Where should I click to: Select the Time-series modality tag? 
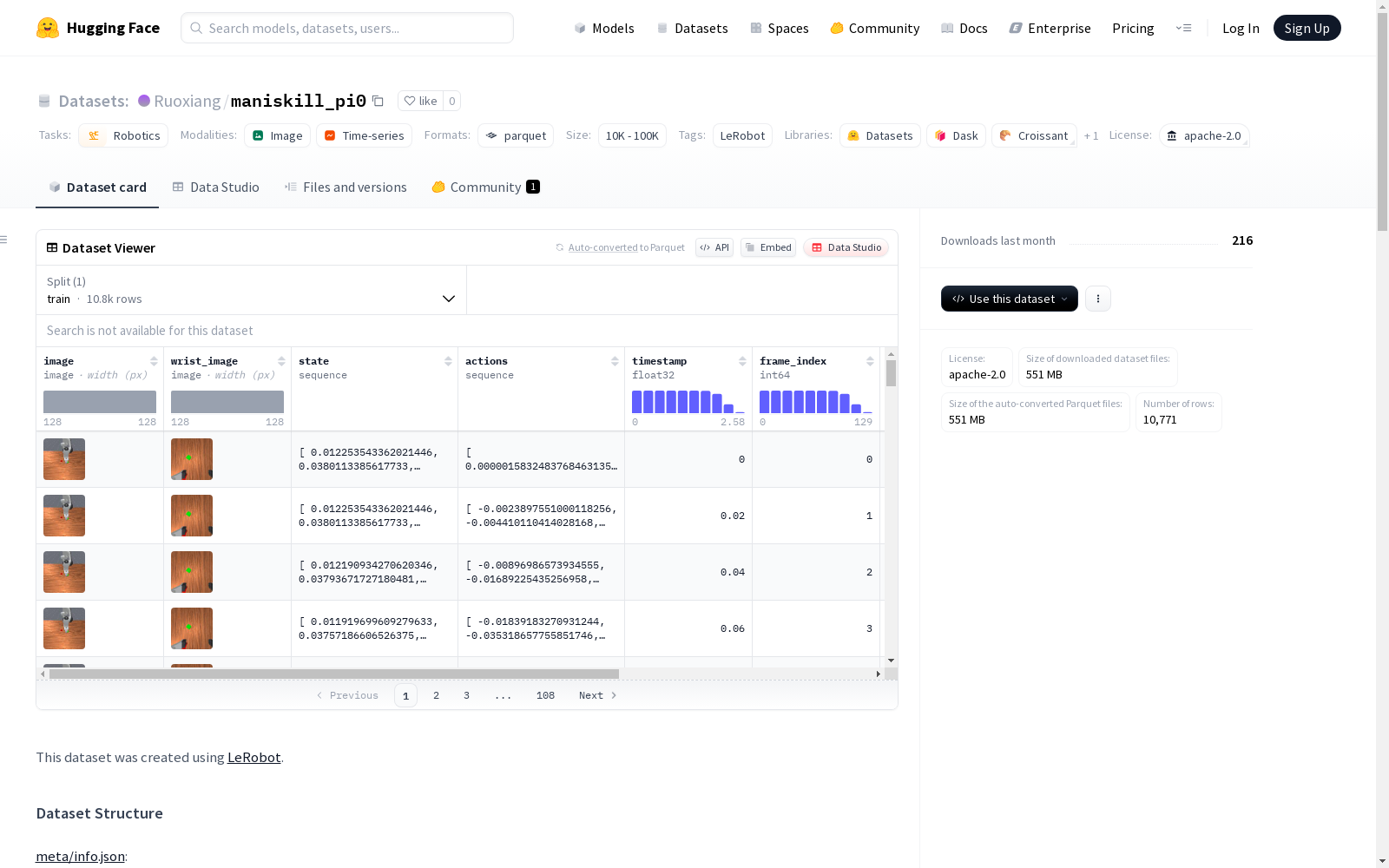[365, 135]
